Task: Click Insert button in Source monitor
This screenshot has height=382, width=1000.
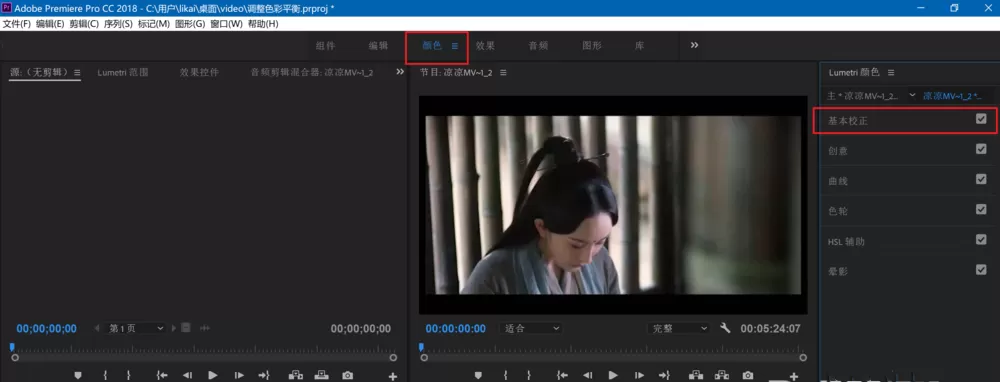Action: 296,376
